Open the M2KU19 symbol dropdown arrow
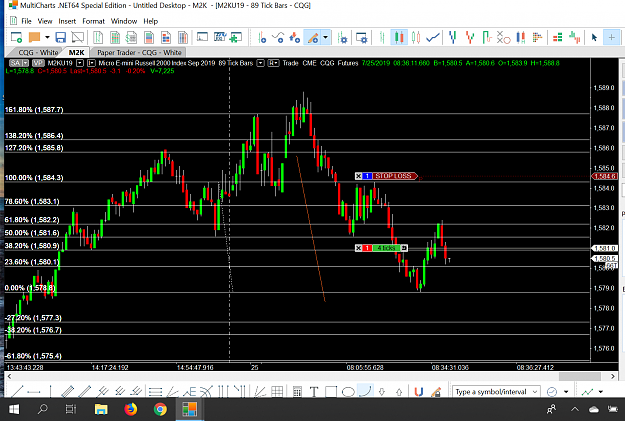This screenshot has width=625, height=421. point(80,63)
